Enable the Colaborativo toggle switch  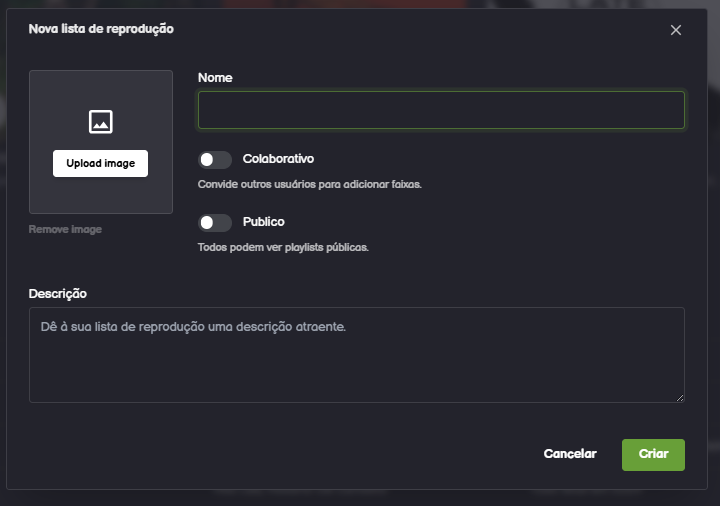pyautogui.click(x=215, y=160)
